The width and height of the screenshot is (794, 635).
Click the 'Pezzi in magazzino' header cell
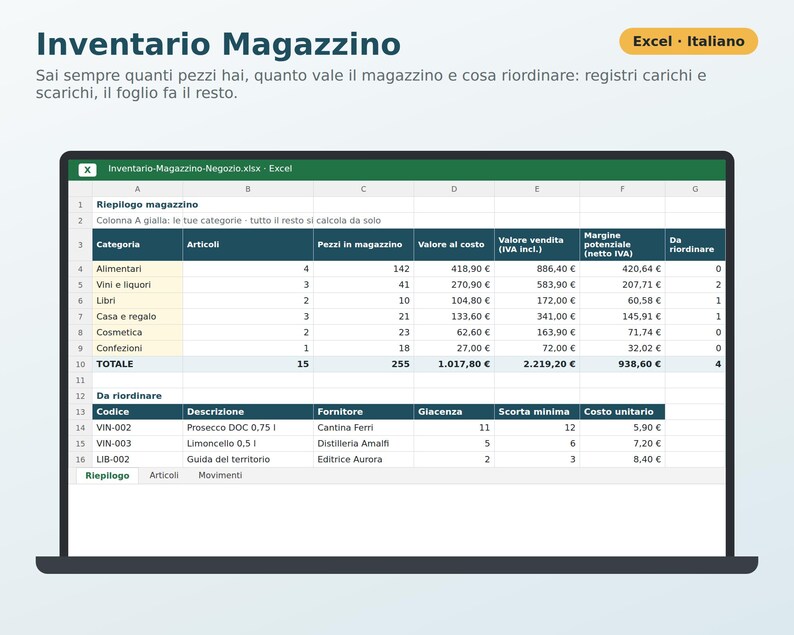[x=364, y=245]
